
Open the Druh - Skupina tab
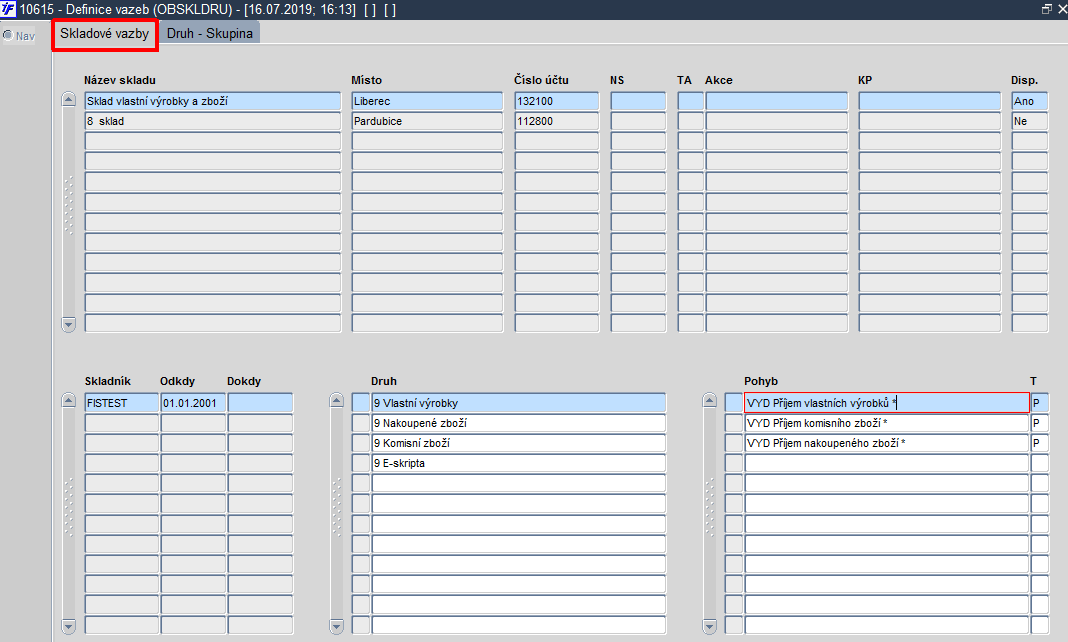tap(210, 34)
